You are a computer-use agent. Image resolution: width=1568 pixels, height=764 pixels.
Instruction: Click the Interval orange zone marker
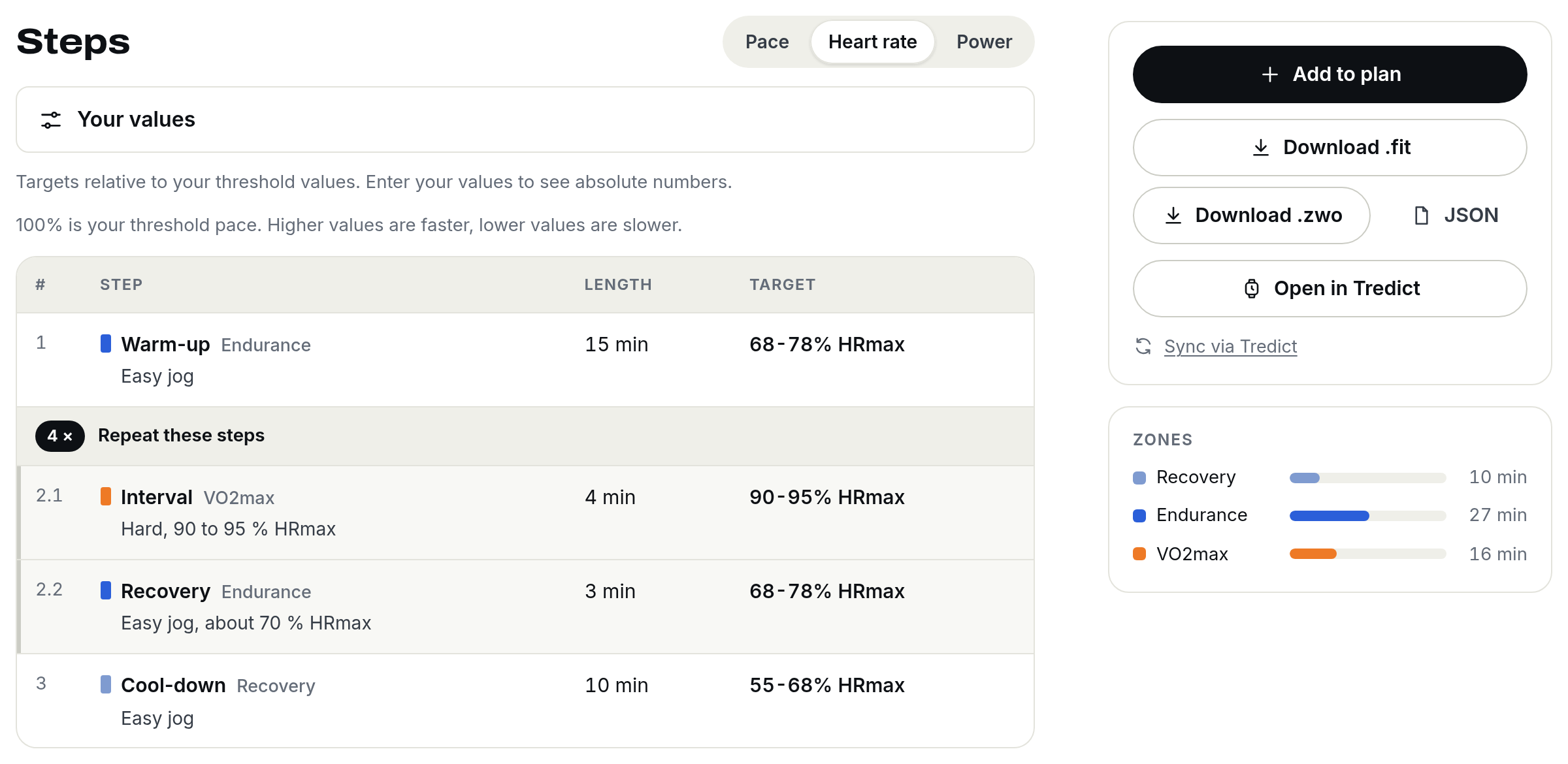click(106, 496)
